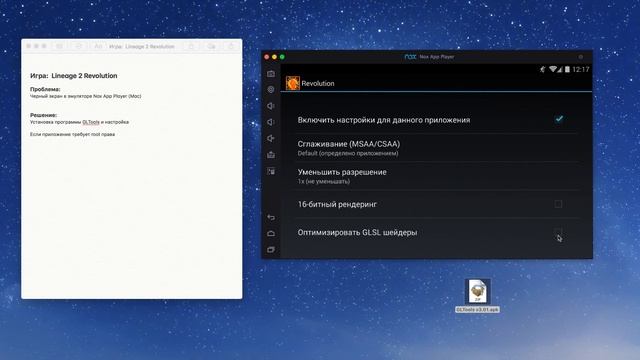Enable the '16-битный рендеринг' checkbox
The height and width of the screenshot is (360, 640).
(x=558, y=204)
